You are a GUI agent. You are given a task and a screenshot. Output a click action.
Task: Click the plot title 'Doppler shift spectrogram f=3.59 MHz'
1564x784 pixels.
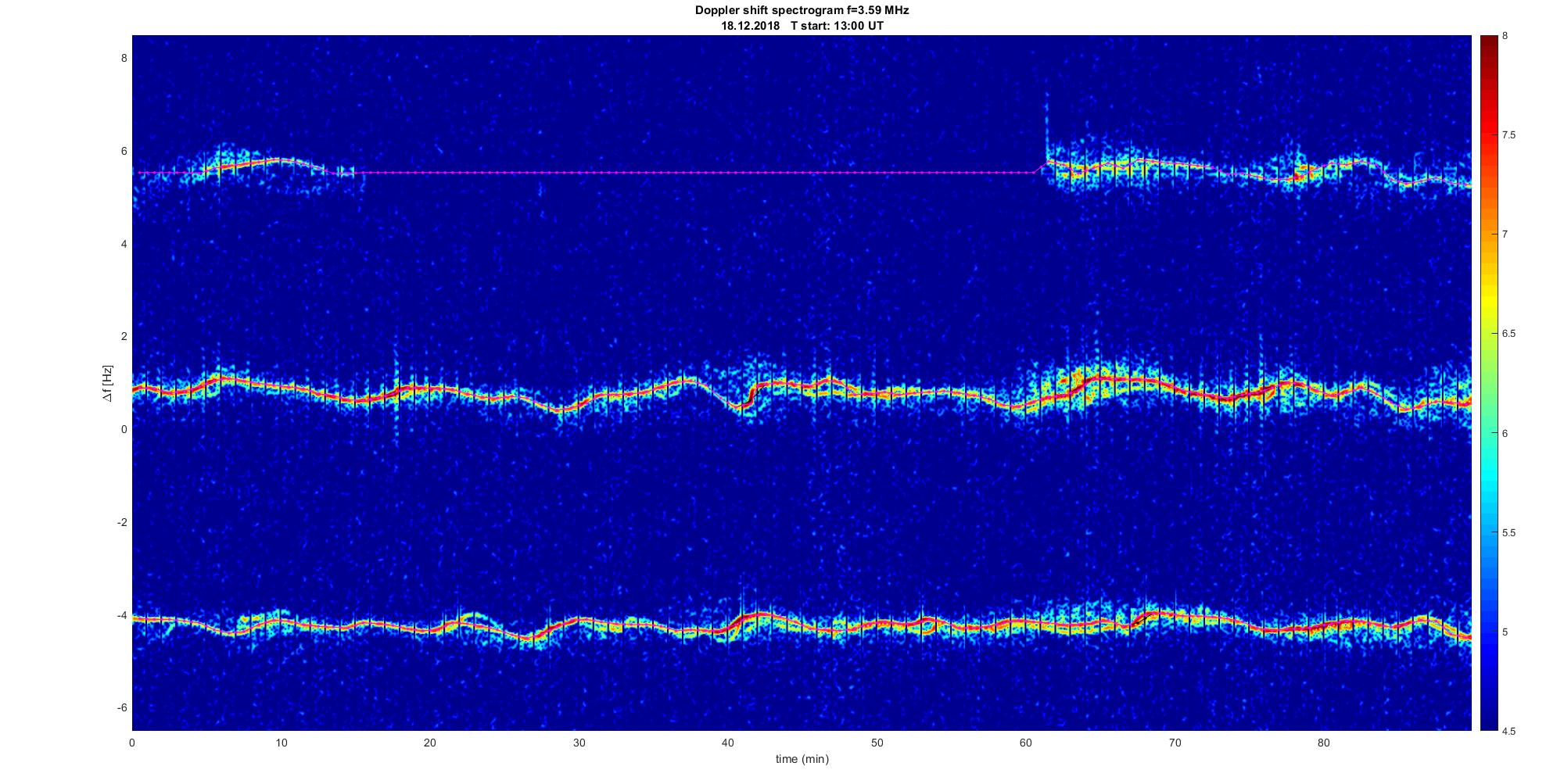click(x=802, y=11)
